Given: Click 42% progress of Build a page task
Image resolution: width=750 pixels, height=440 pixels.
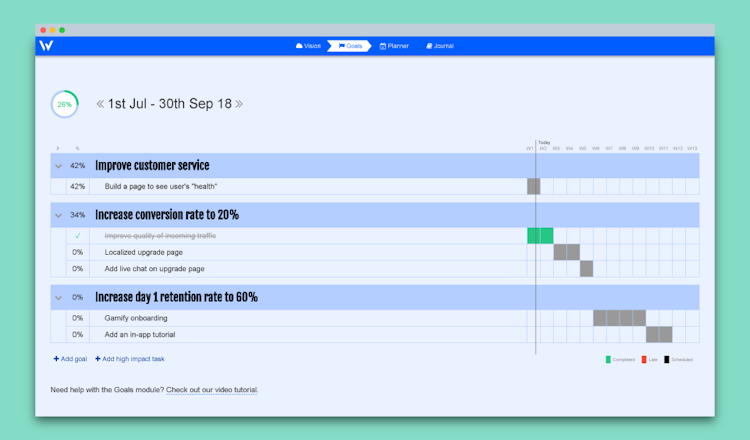Looking at the screenshot, I should pos(77,187).
